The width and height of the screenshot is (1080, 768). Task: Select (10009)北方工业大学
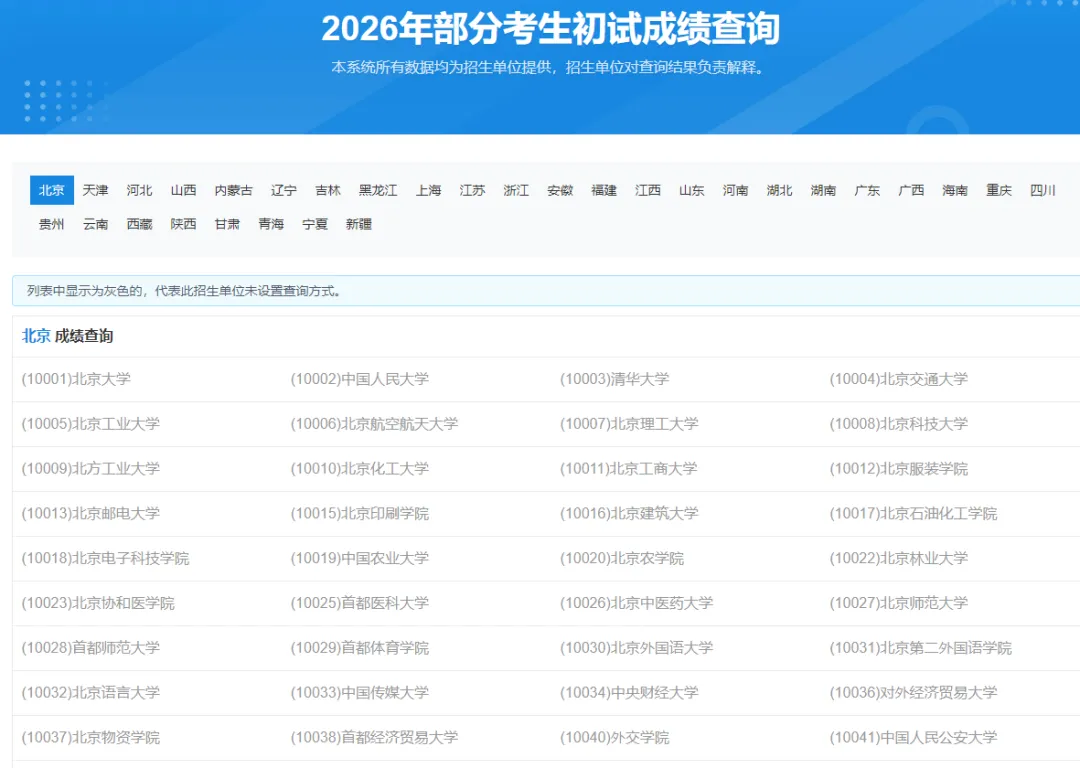(90, 468)
